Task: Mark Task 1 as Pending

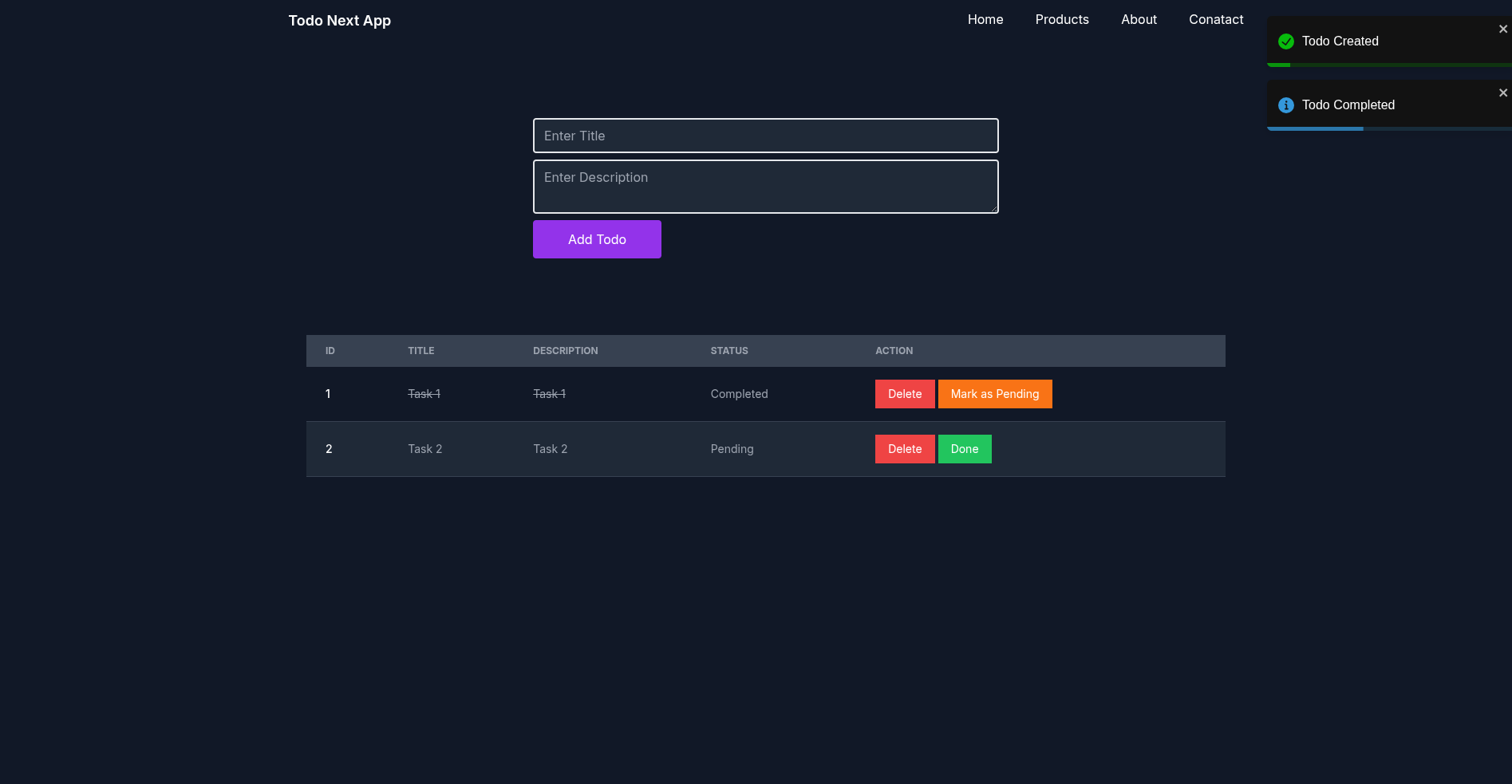Action: tap(994, 394)
